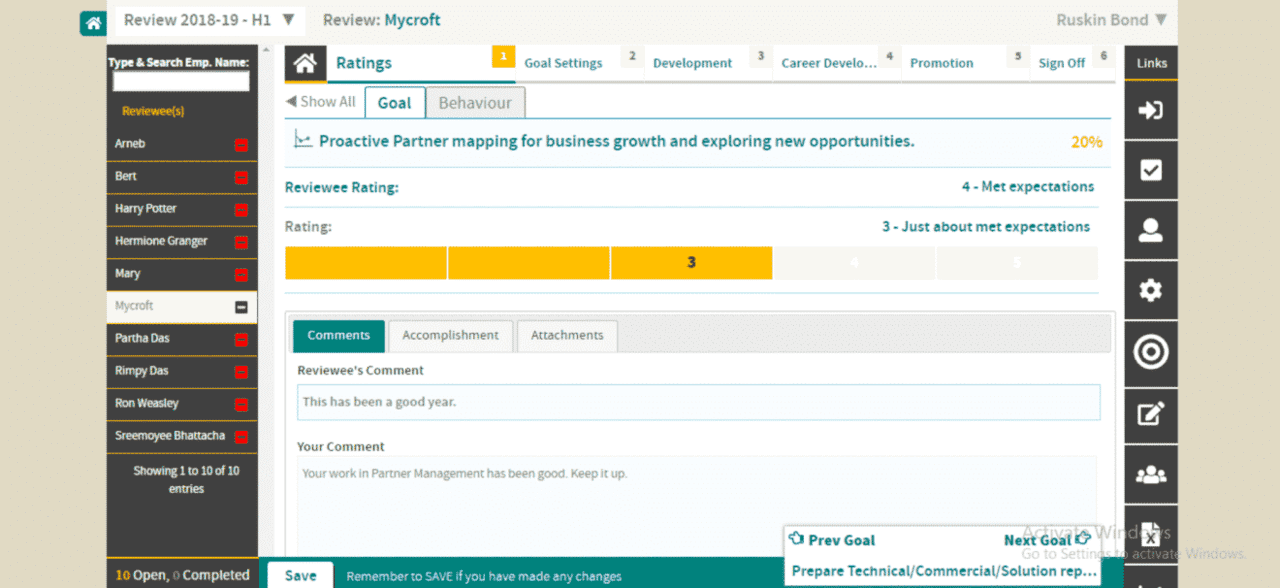Open the sign-in arrow icon in Links sidebar
The width and height of the screenshot is (1280, 588).
point(1151,110)
